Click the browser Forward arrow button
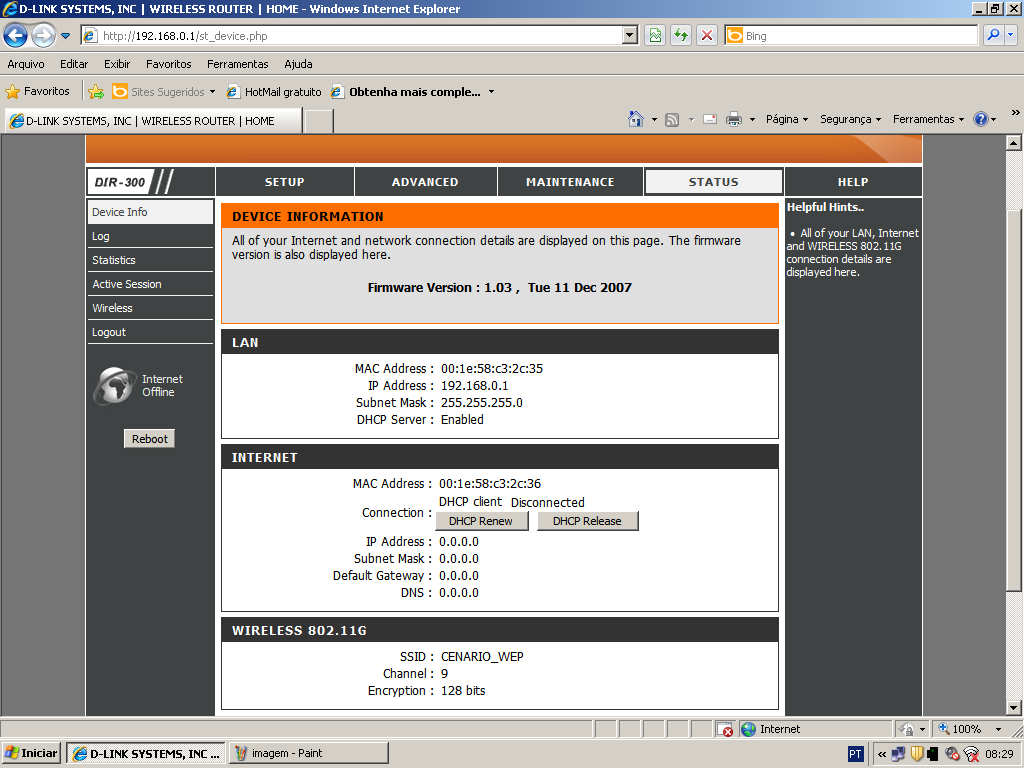 44,35
